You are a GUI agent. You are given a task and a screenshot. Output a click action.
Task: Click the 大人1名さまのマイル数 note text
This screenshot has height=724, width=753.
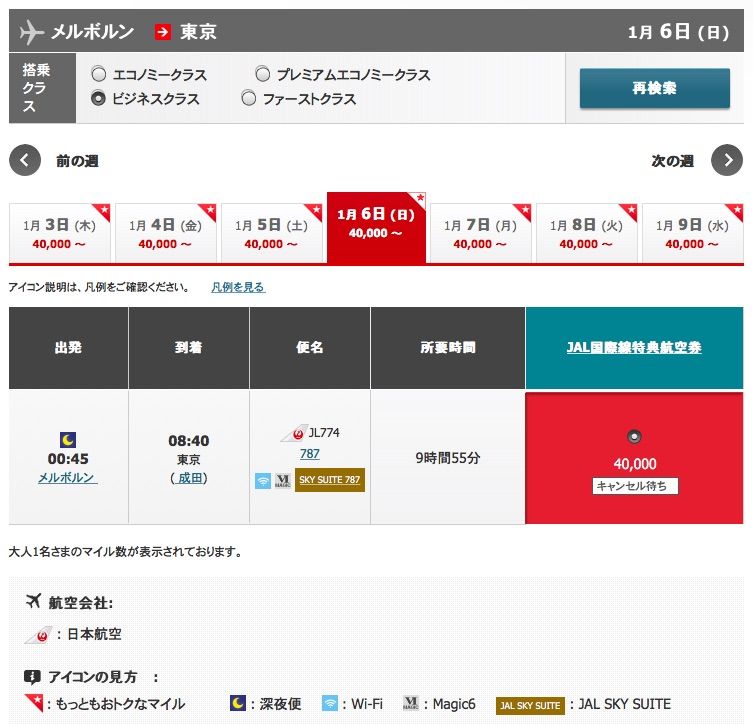coord(125,552)
